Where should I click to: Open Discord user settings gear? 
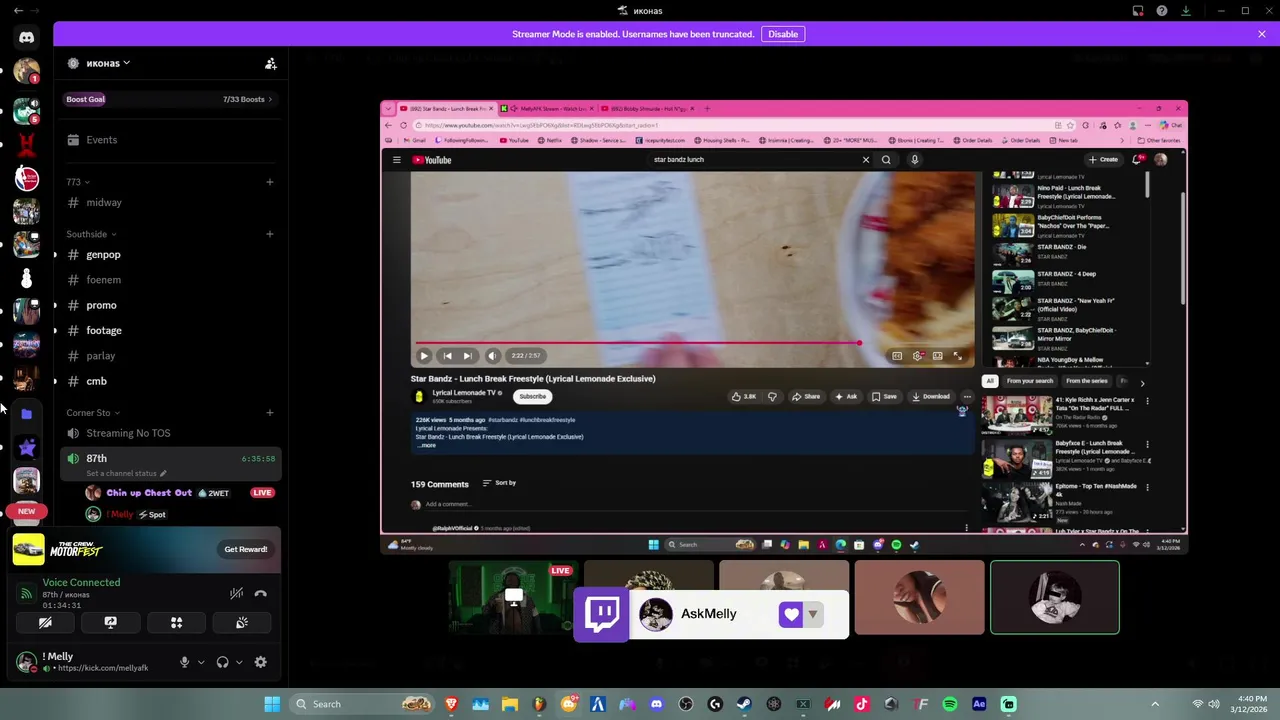coord(261,662)
